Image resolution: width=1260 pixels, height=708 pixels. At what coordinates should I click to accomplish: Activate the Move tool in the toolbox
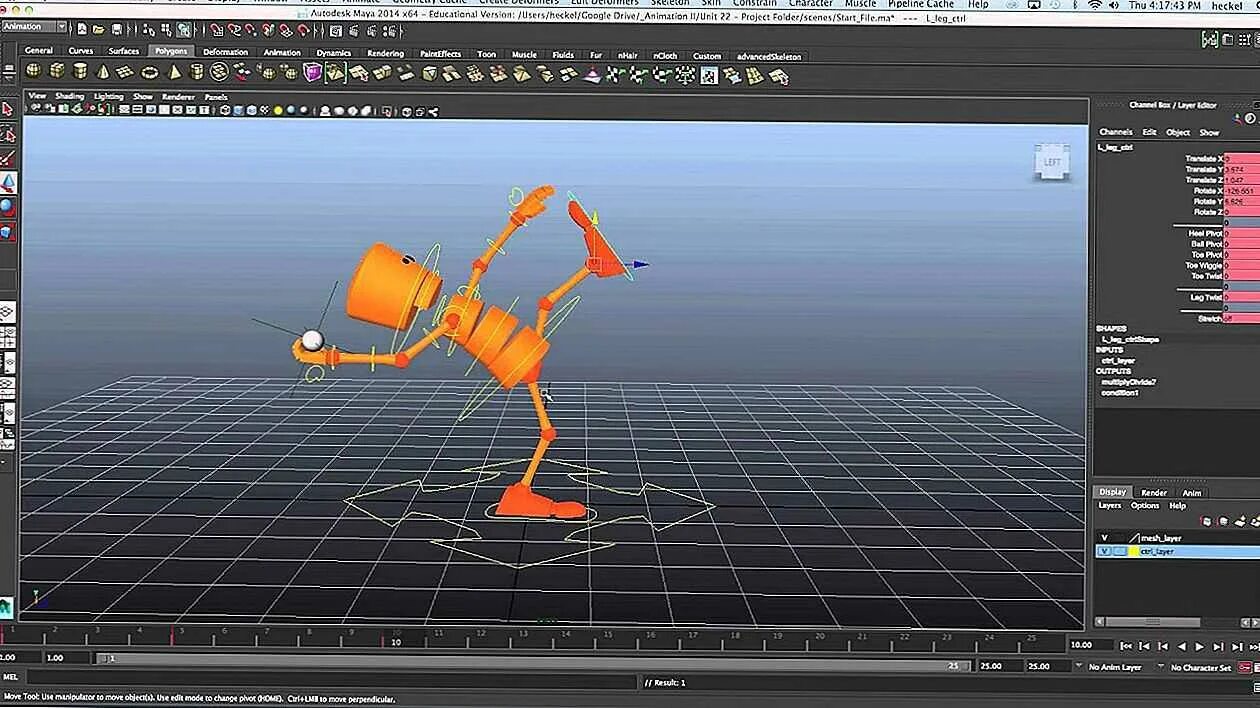[x=8, y=182]
